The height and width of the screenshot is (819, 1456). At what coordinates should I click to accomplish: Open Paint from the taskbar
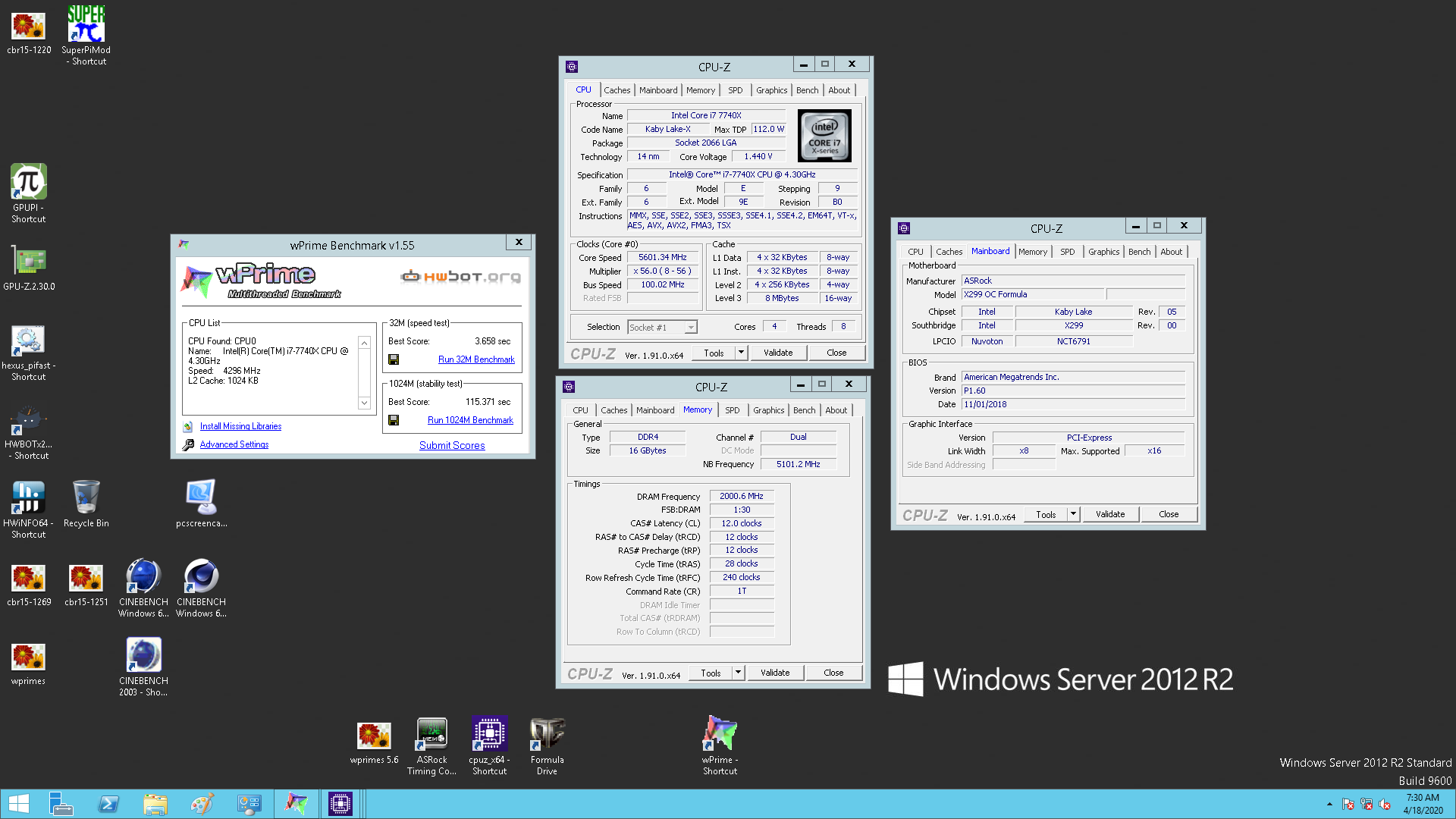tap(202, 804)
